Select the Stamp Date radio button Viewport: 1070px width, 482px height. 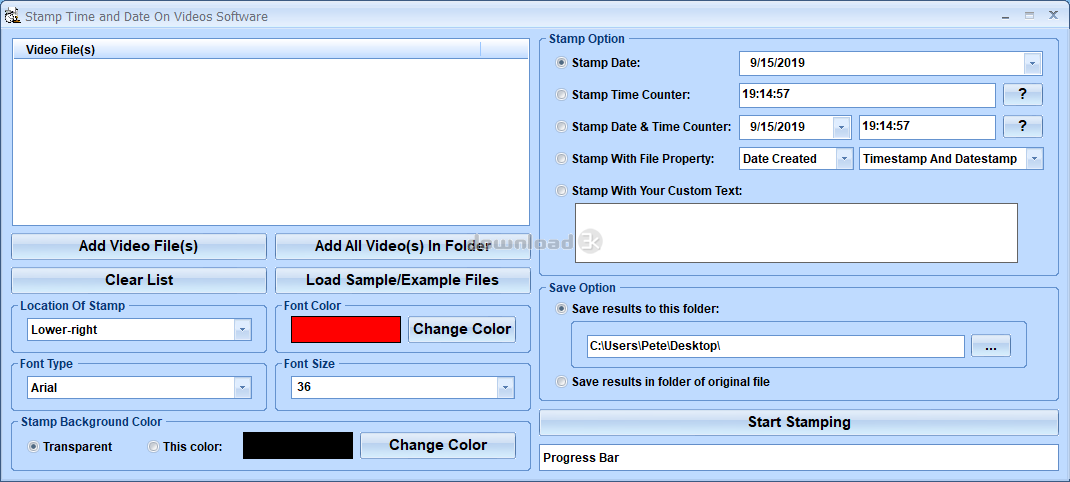(562, 63)
